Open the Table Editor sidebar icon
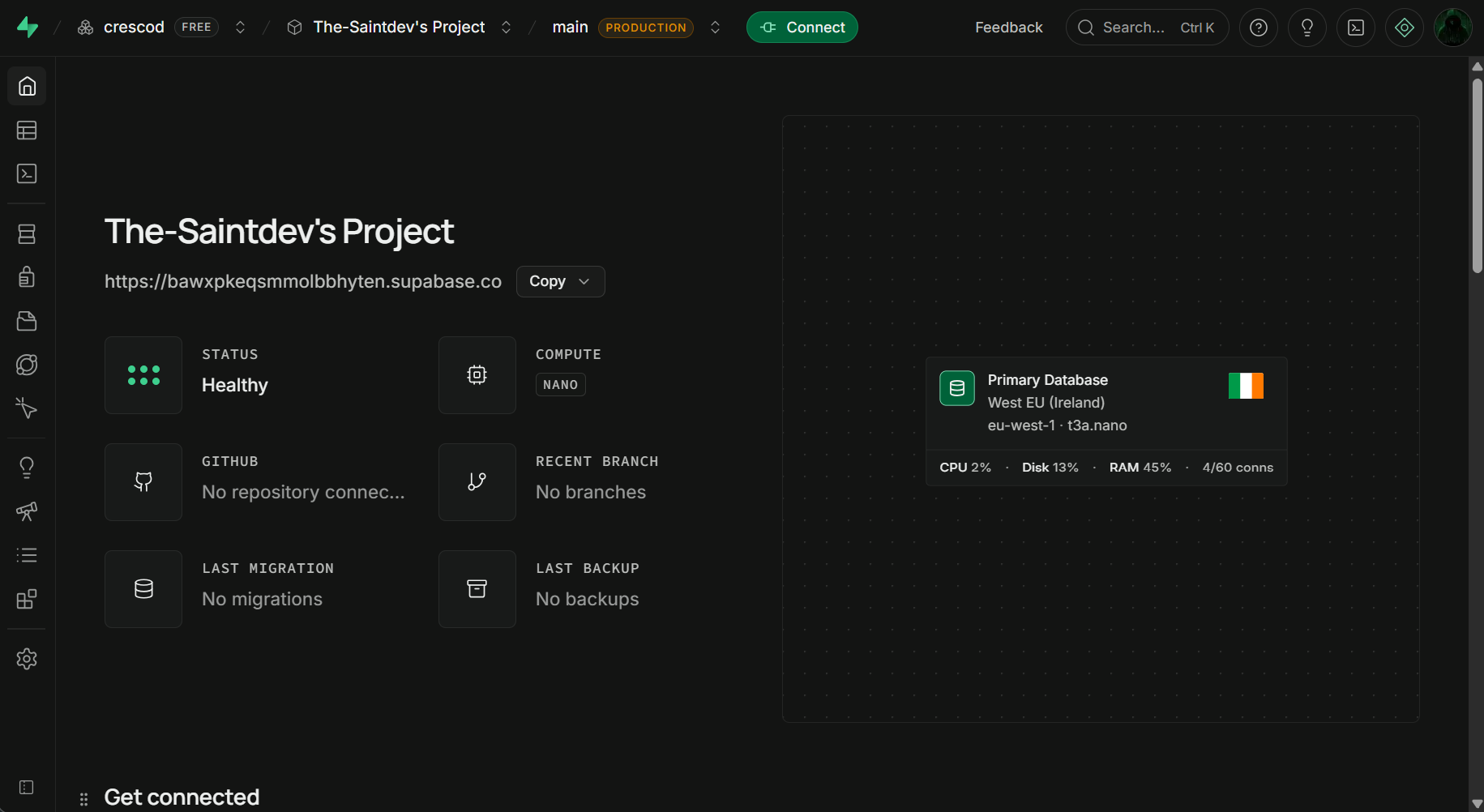1484x812 pixels. point(27,130)
